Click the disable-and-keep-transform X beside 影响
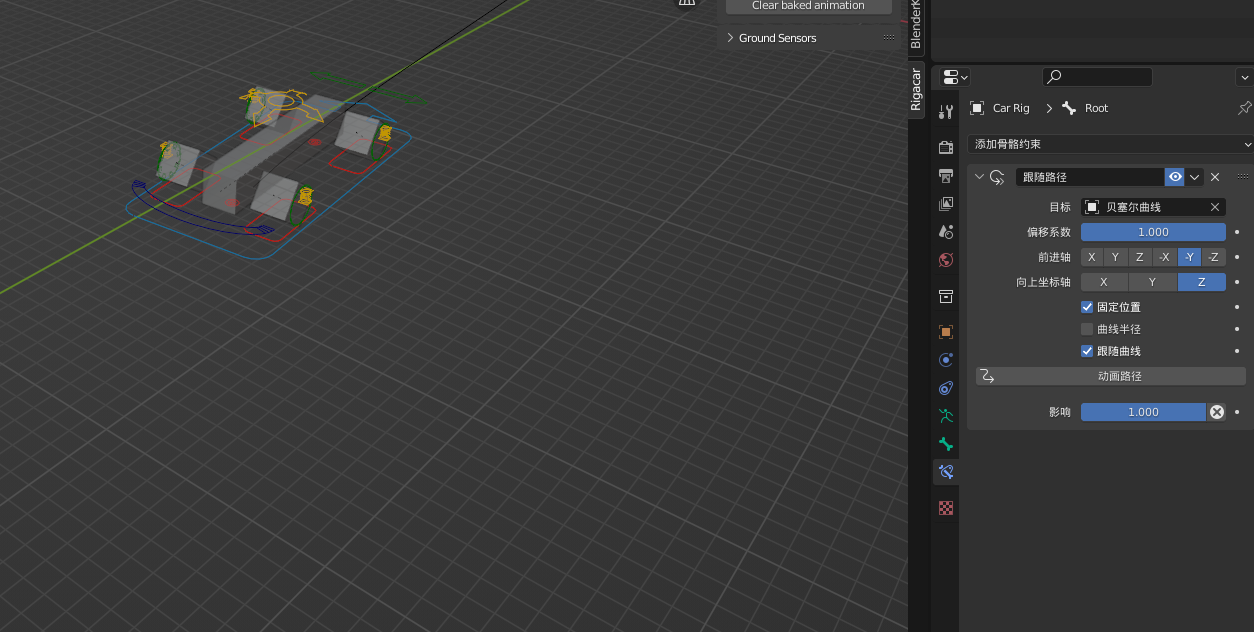 tap(1217, 412)
